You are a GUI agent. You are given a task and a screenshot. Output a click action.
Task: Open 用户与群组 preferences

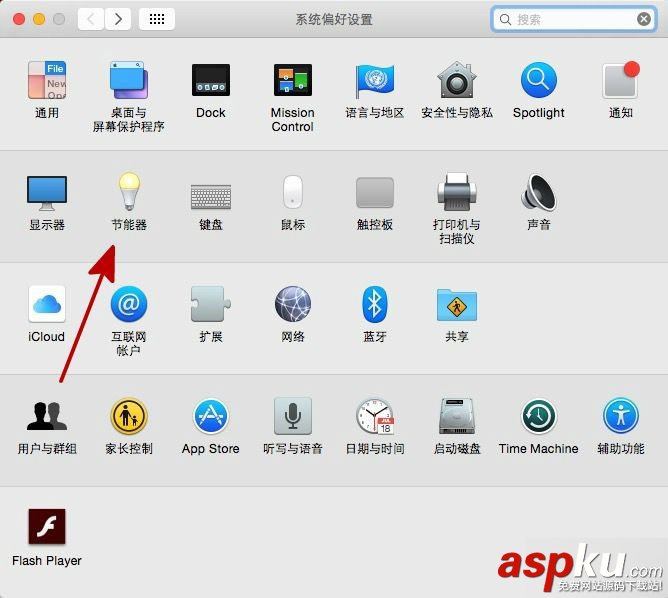pyautogui.click(x=47, y=416)
